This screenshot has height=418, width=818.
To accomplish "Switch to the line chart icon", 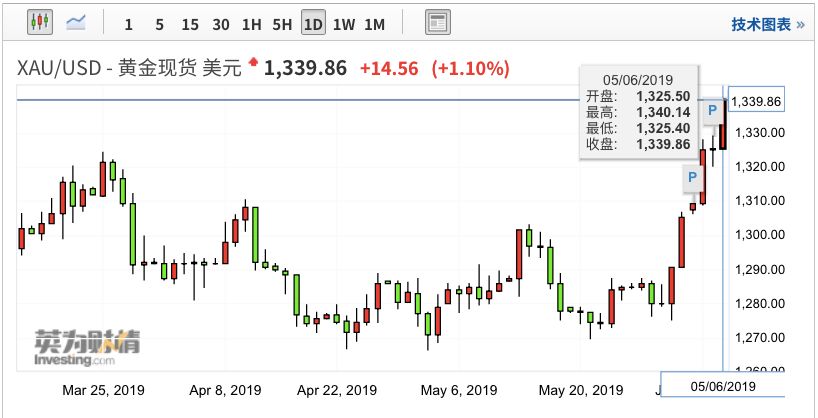I will 76,22.
